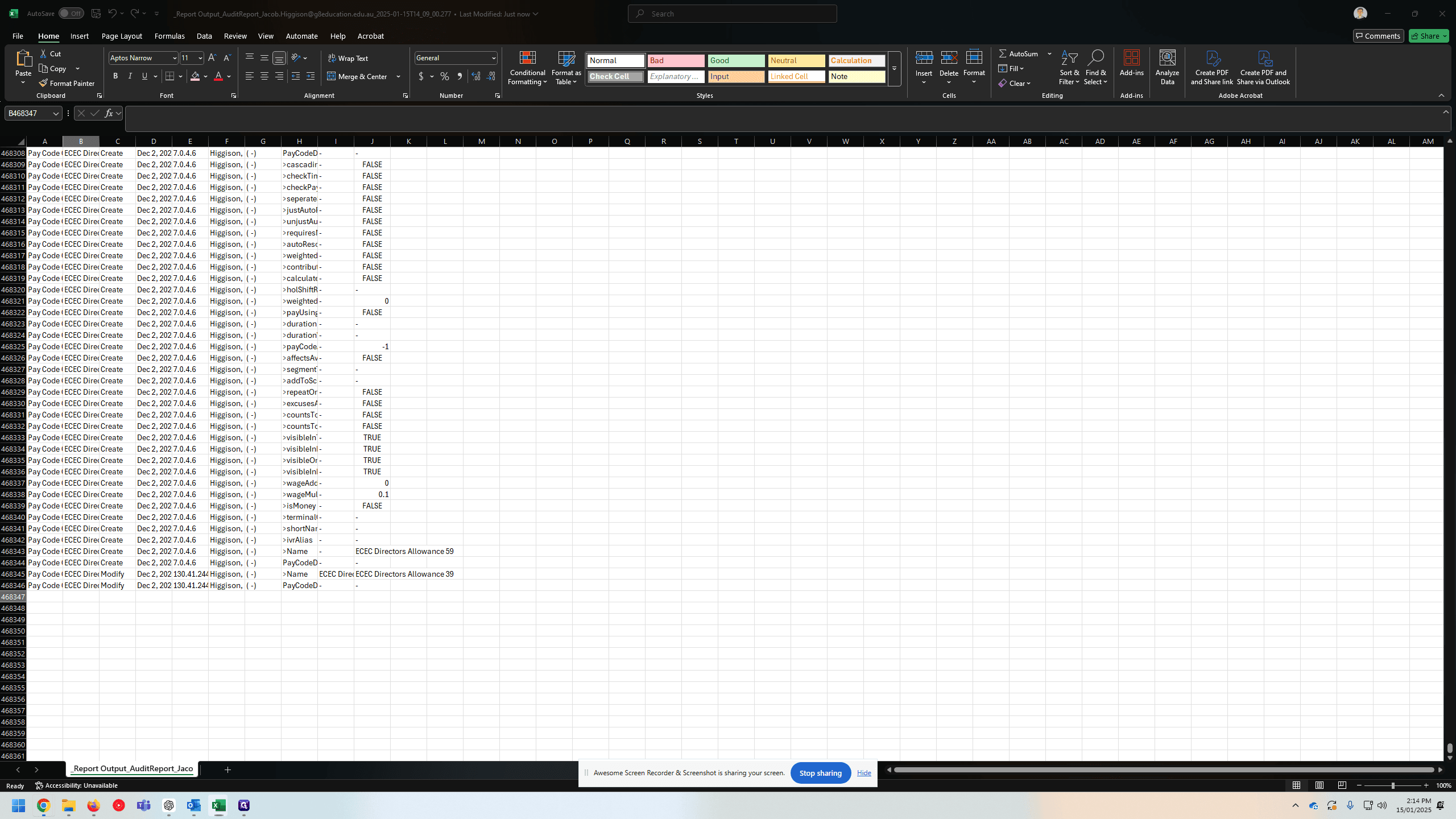Viewport: 1456px width, 819px height.
Task: Click the Search box in title bar
Action: point(733,14)
